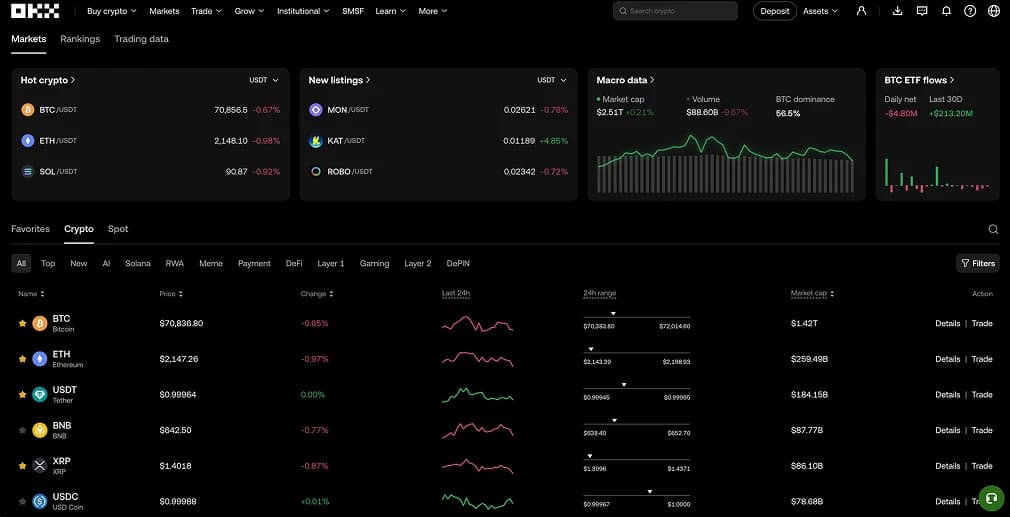Click USDC 24h range slider marker
Viewport: 1010px width, 517px height.
click(650, 492)
